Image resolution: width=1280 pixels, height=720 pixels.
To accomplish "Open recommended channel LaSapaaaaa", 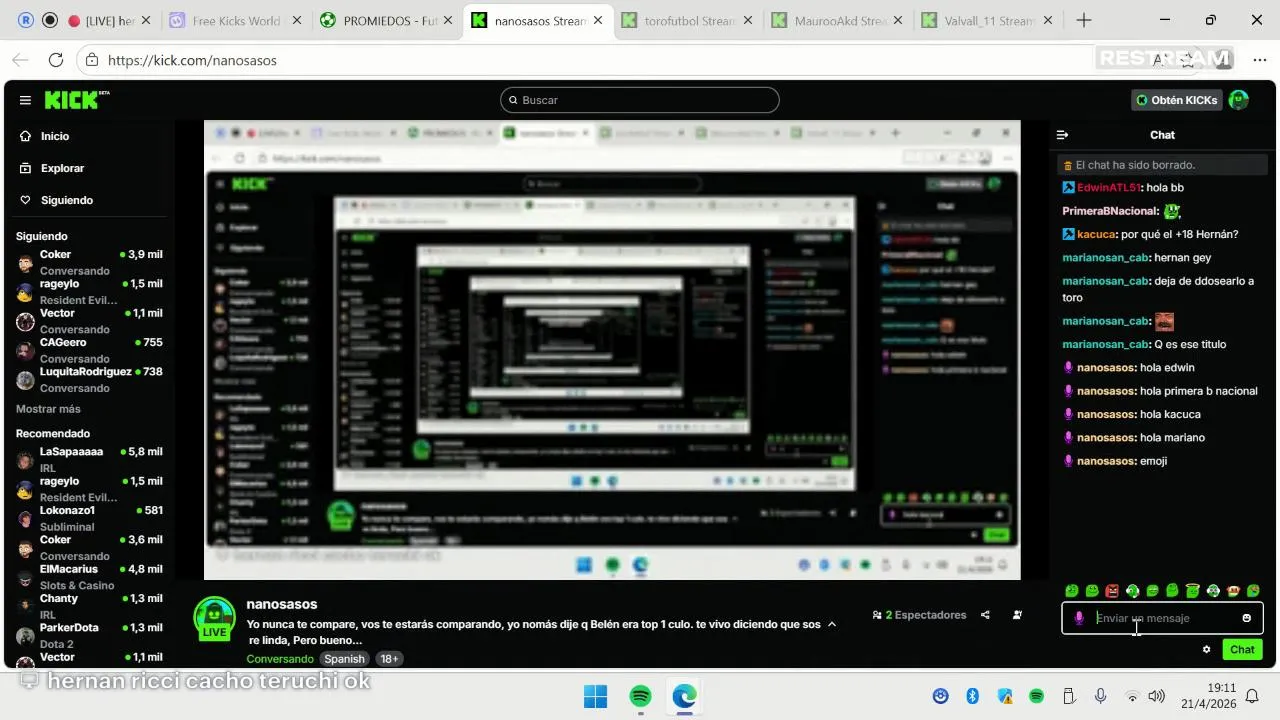I will click(x=90, y=459).
